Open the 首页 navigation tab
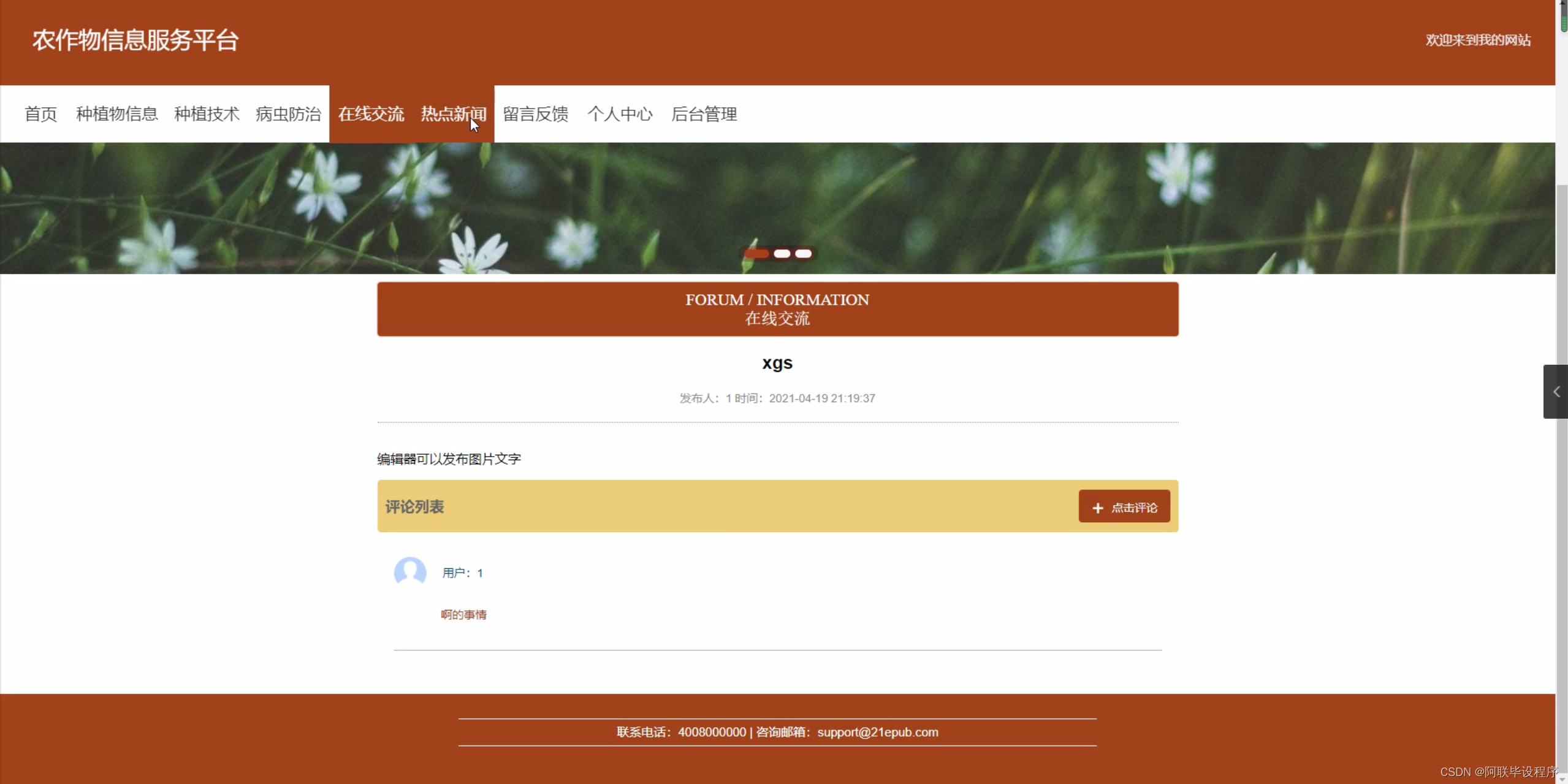Viewport: 1568px width, 784px height. click(40, 114)
